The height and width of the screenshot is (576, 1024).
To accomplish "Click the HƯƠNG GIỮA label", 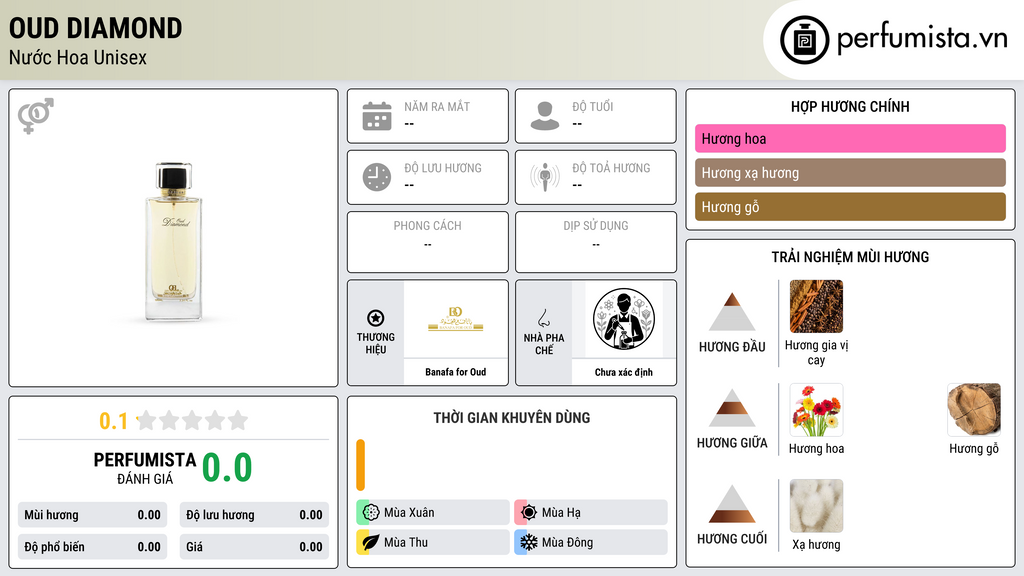I will coord(732,443).
